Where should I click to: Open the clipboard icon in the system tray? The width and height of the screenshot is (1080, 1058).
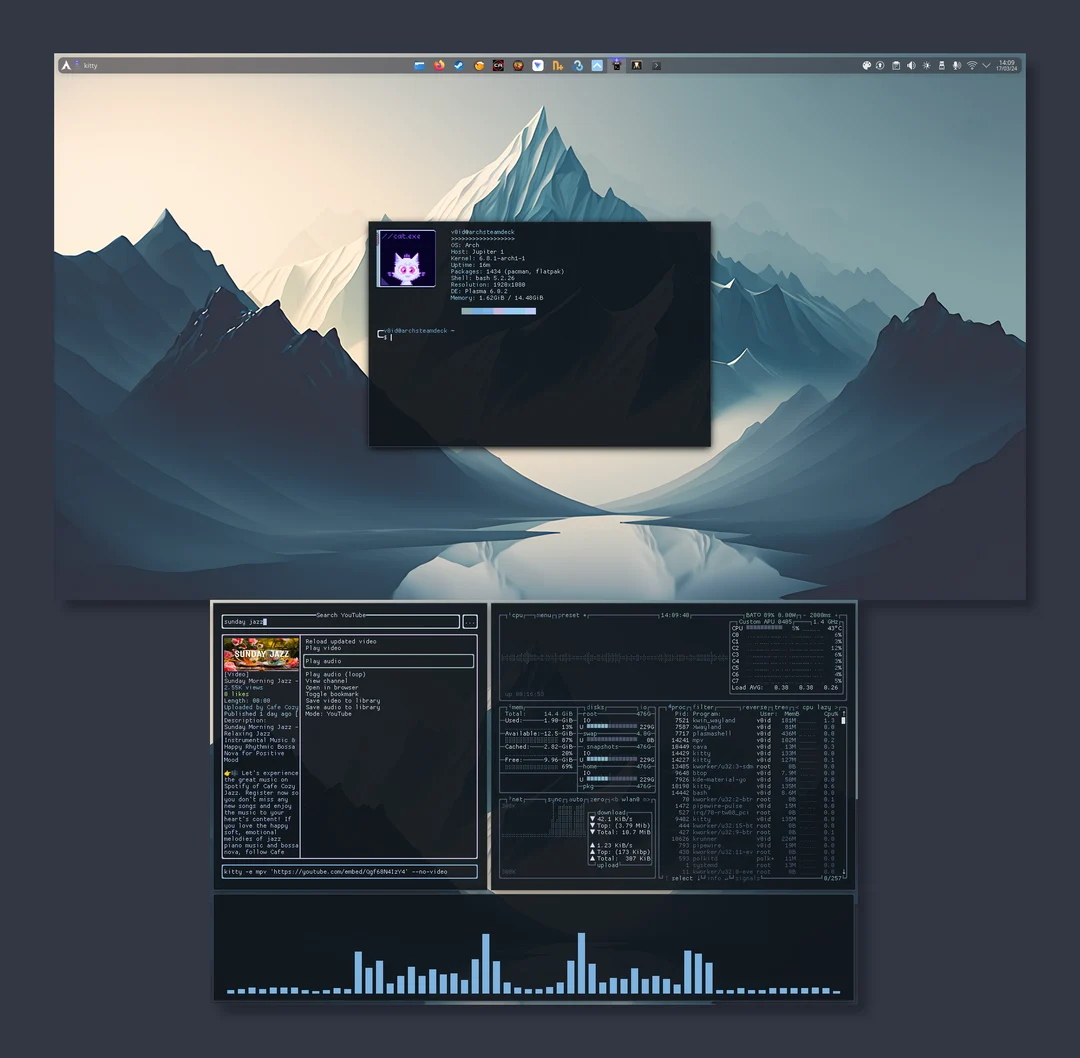pos(897,65)
